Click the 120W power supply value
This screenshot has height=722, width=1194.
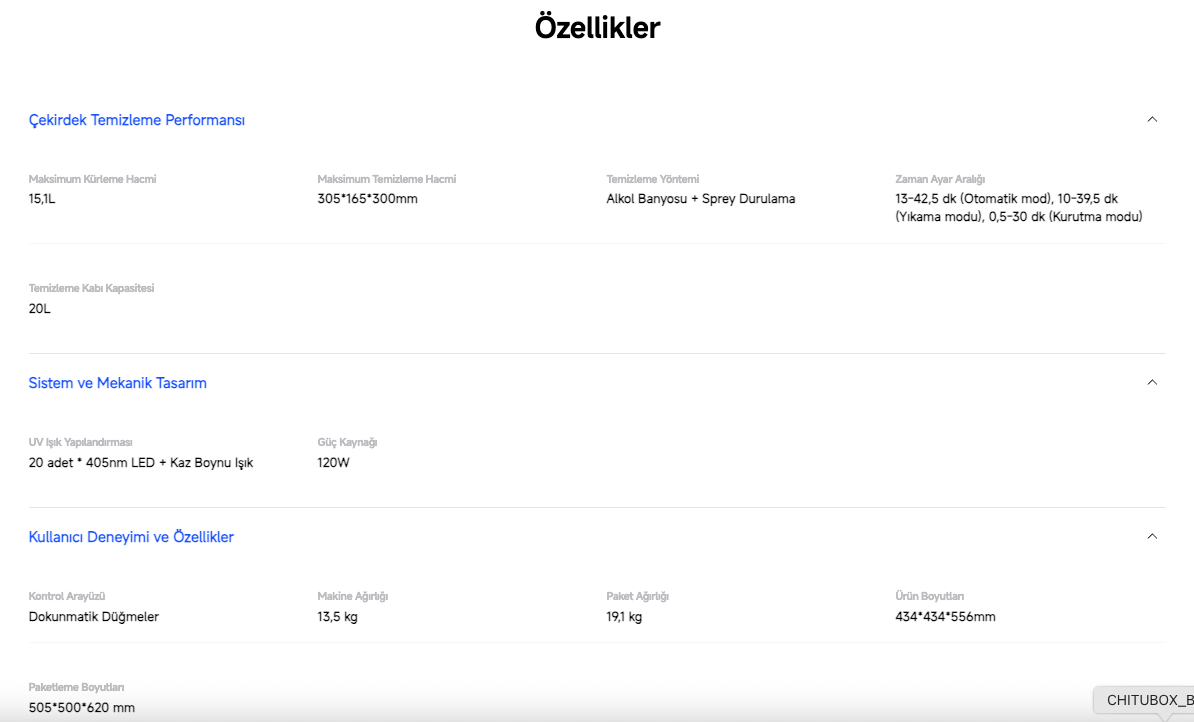pos(333,463)
